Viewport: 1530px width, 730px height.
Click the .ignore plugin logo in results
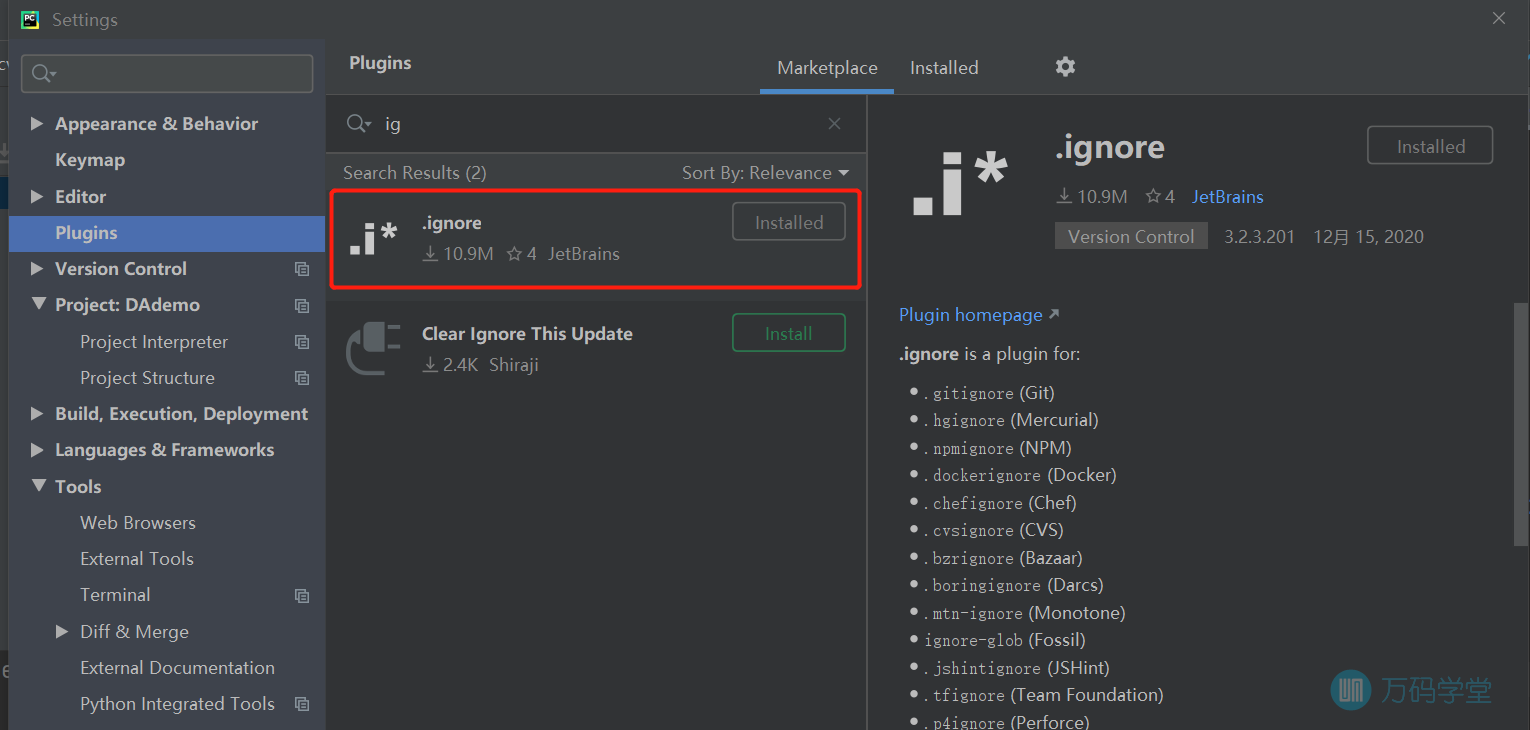click(373, 238)
